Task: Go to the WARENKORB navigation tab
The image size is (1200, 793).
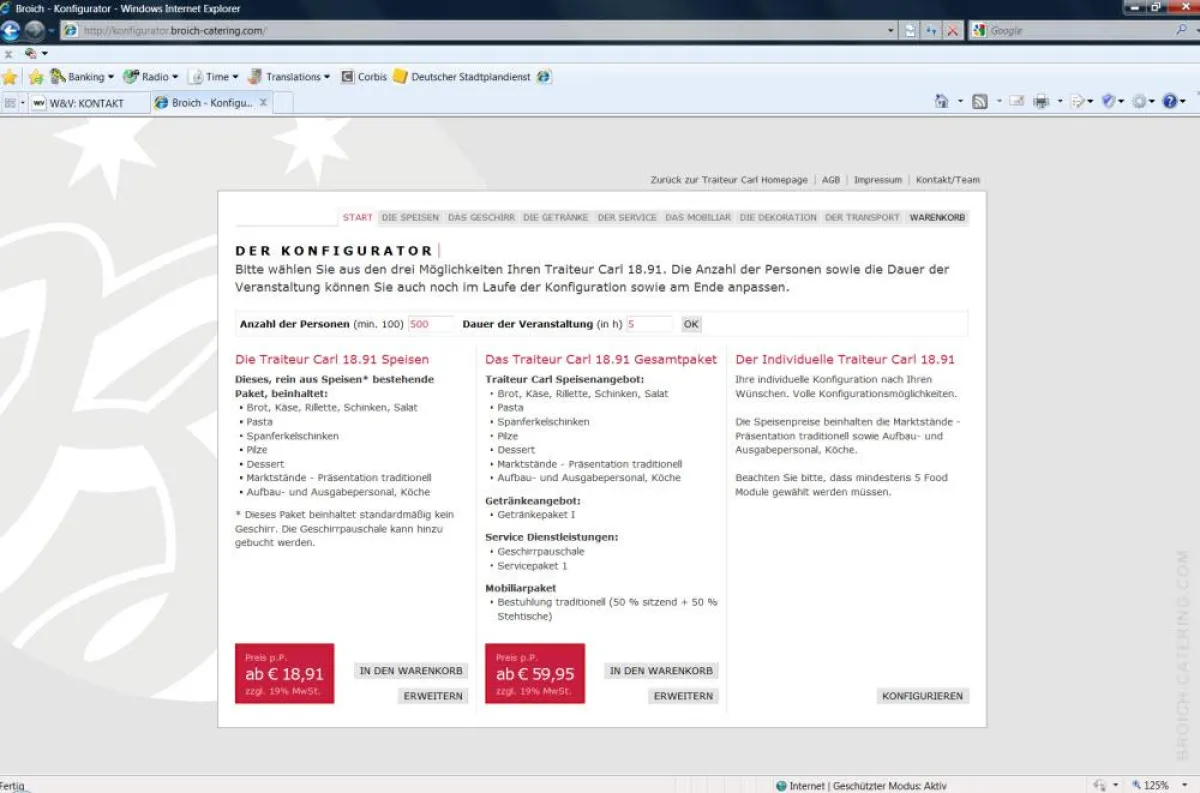Action: click(937, 218)
